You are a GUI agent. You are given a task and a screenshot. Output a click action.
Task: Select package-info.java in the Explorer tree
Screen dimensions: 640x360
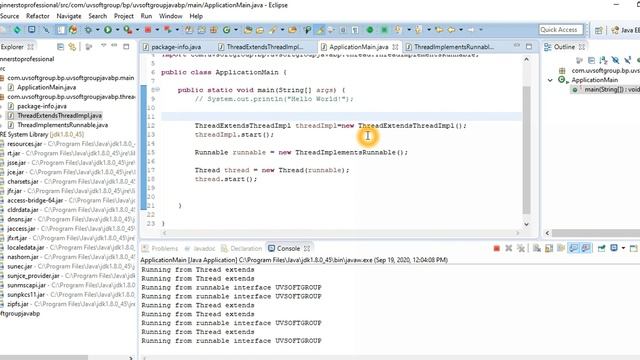click(x=42, y=106)
